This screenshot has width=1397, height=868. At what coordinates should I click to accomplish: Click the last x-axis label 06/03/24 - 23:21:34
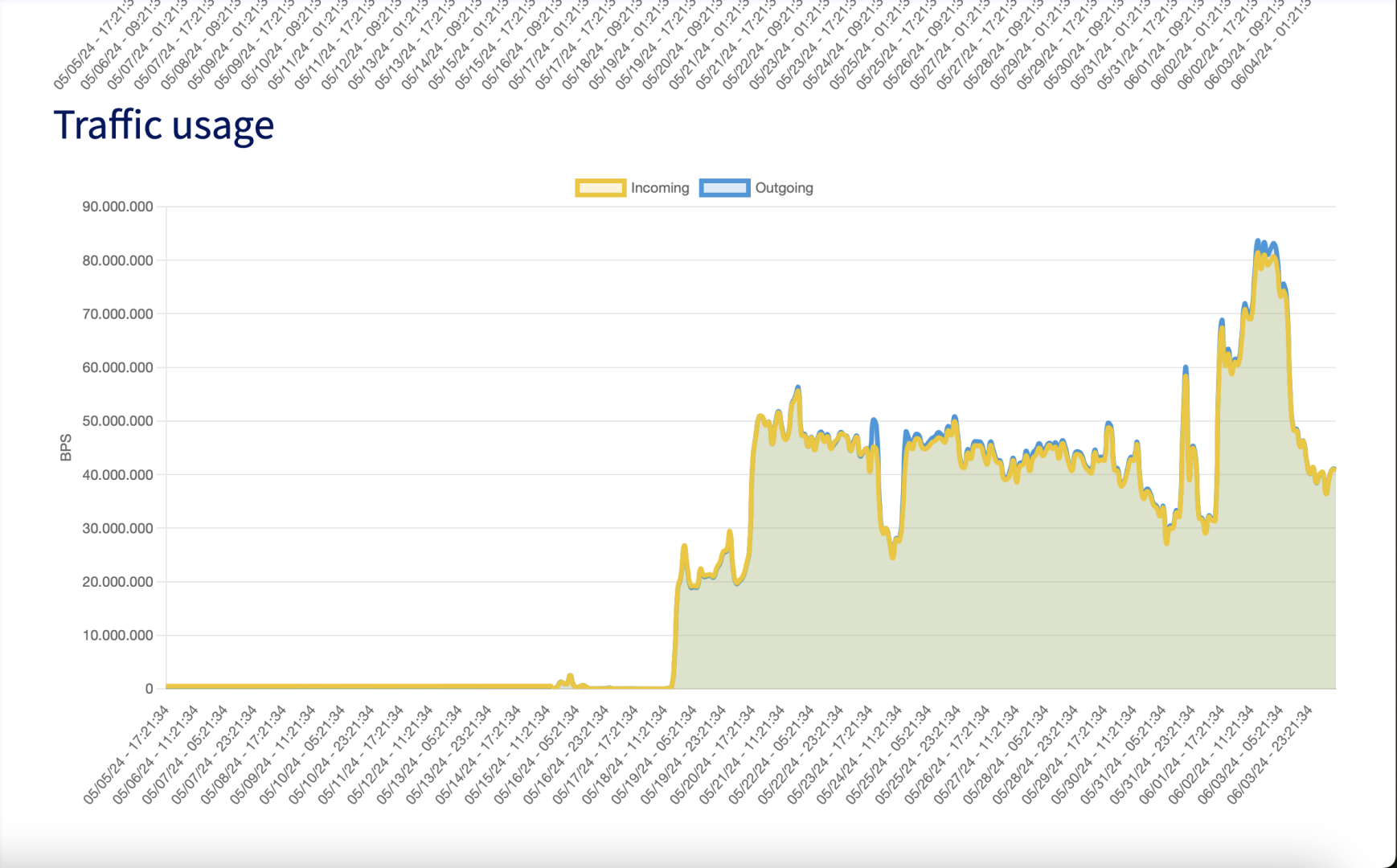[x=1270, y=755]
